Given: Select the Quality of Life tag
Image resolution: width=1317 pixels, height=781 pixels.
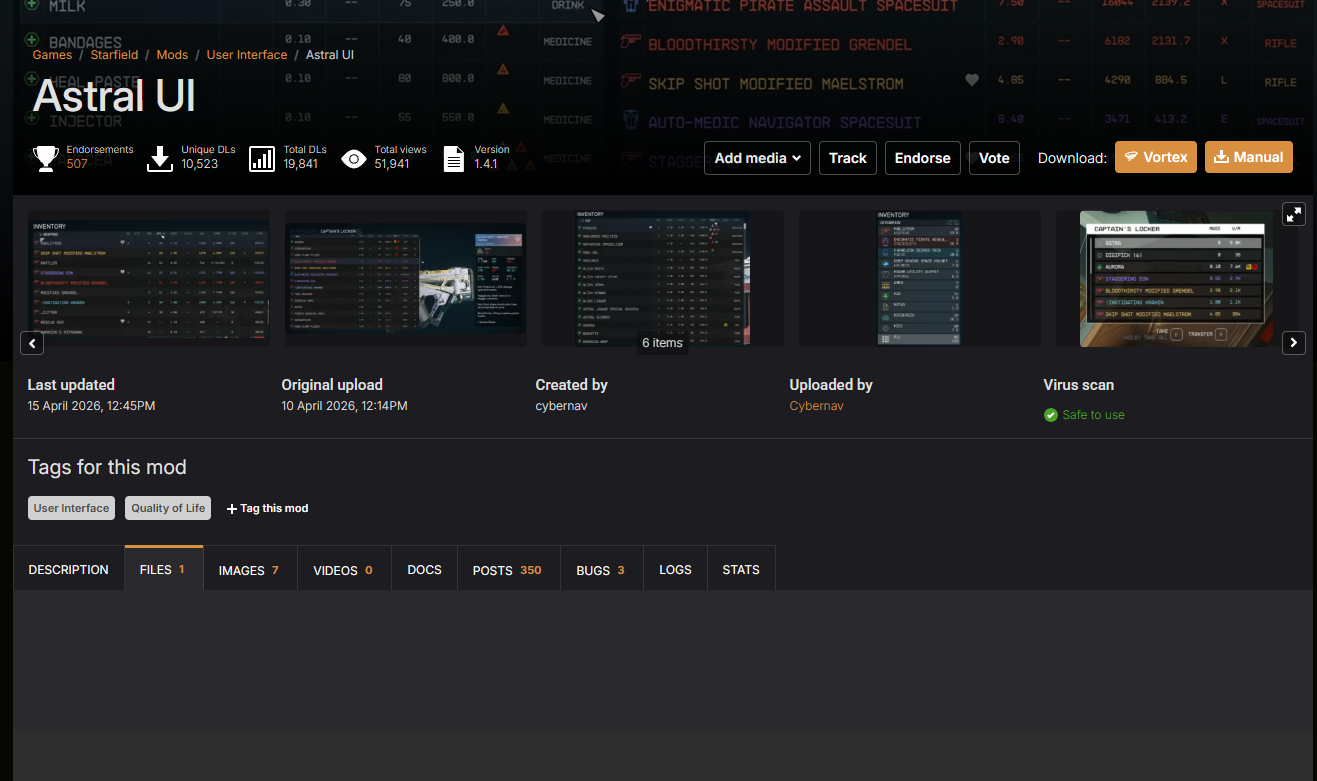Looking at the screenshot, I should tap(168, 508).
